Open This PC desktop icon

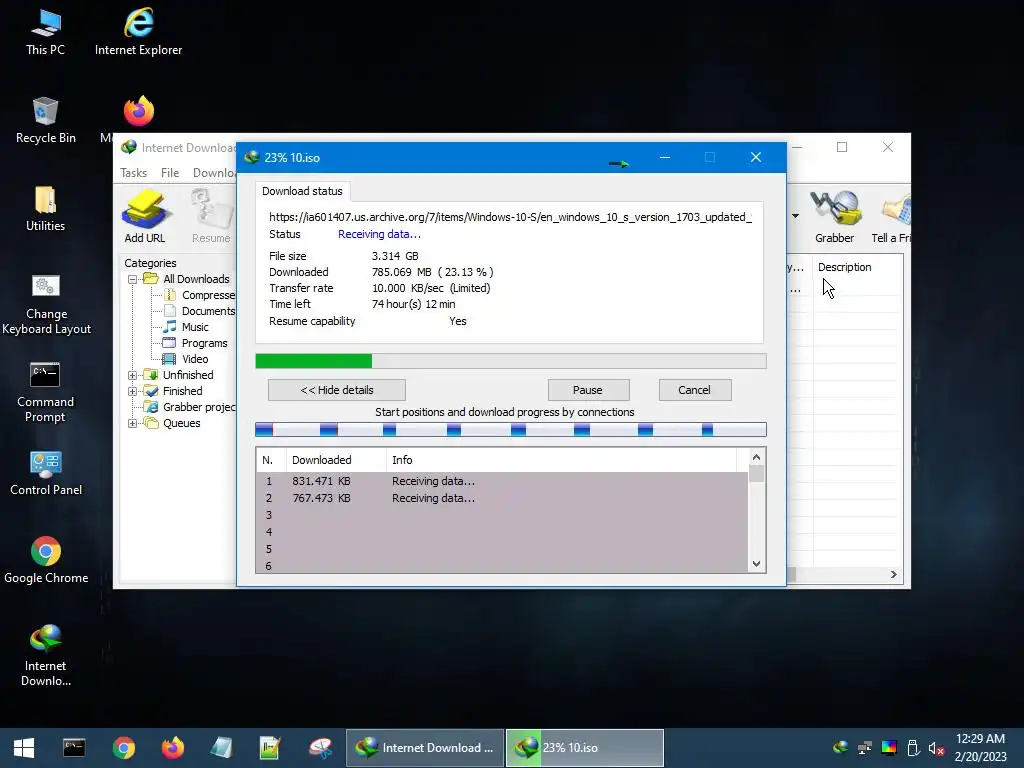[x=45, y=32]
